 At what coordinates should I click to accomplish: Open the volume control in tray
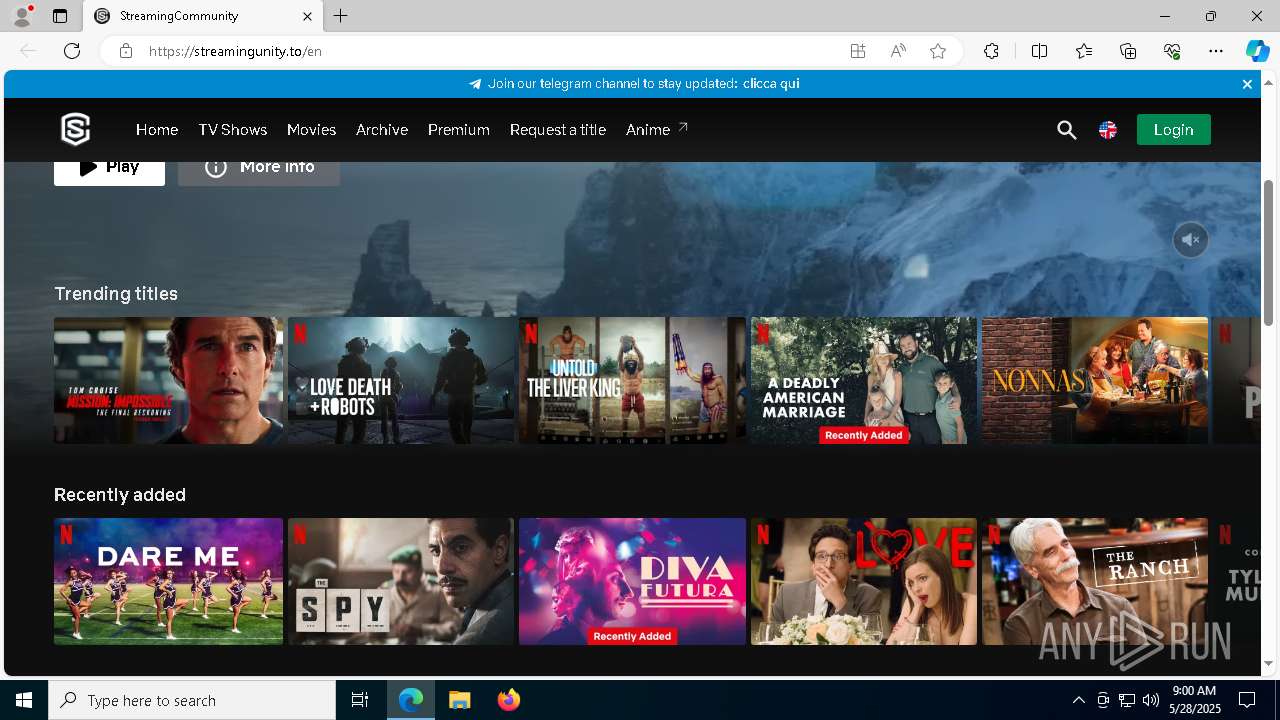pyautogui.click(x=1150, y=700)
